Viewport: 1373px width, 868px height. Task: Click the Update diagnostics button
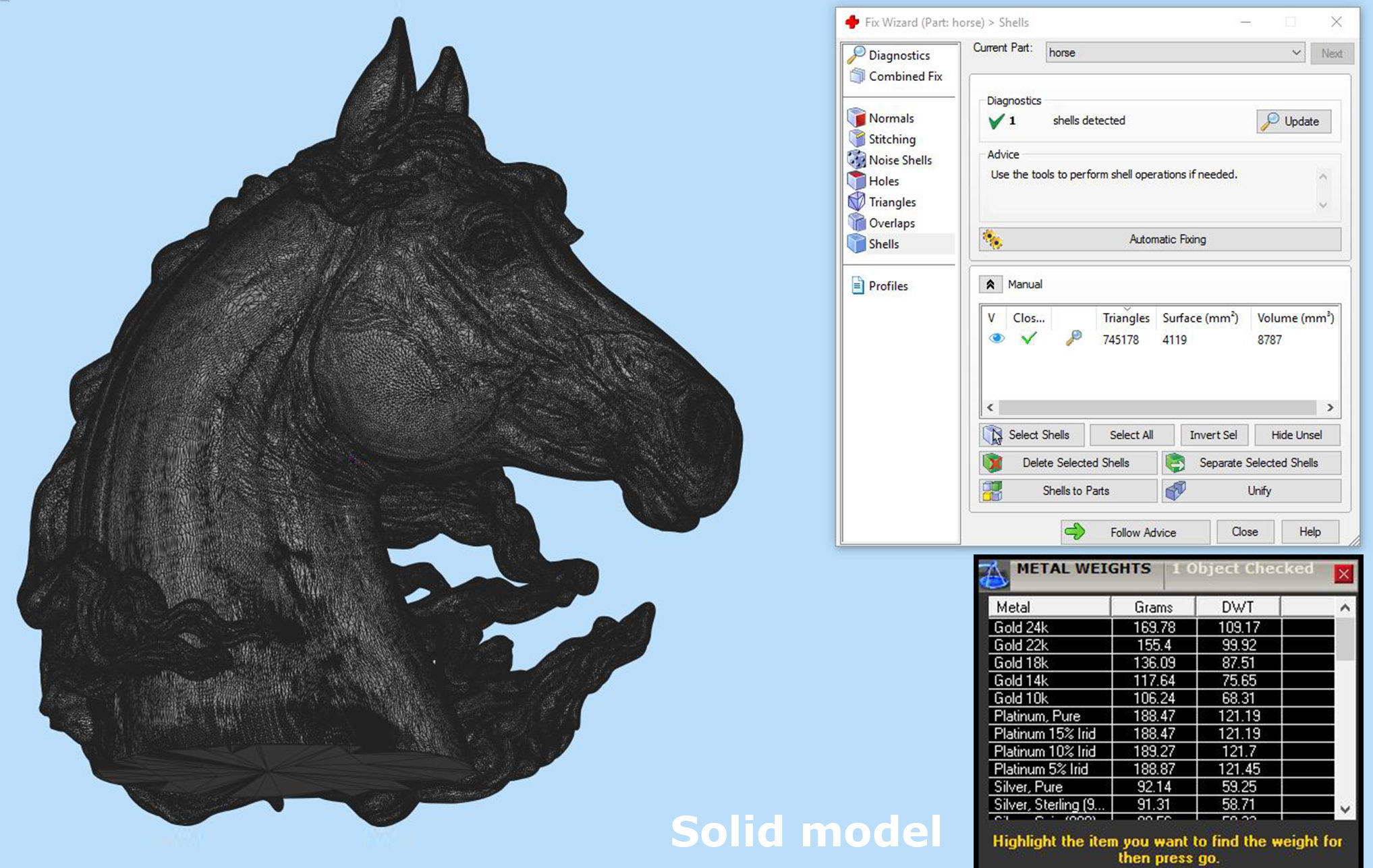click(x=1293, y=121)
